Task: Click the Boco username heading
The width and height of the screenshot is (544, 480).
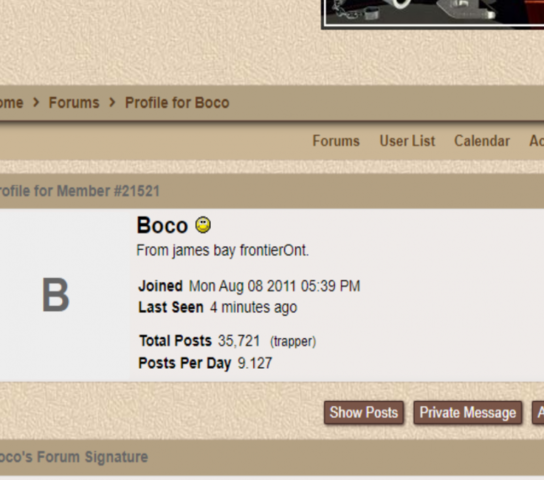Action: pos(162,225)
